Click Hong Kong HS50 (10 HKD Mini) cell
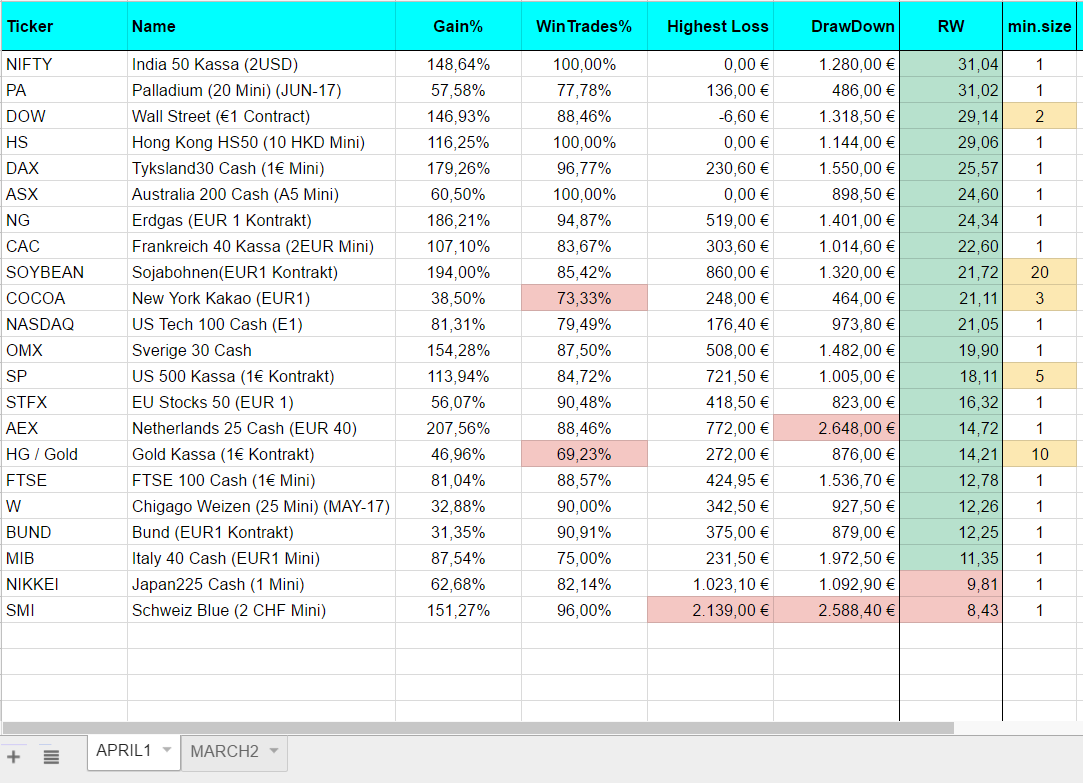 (261, 142)
